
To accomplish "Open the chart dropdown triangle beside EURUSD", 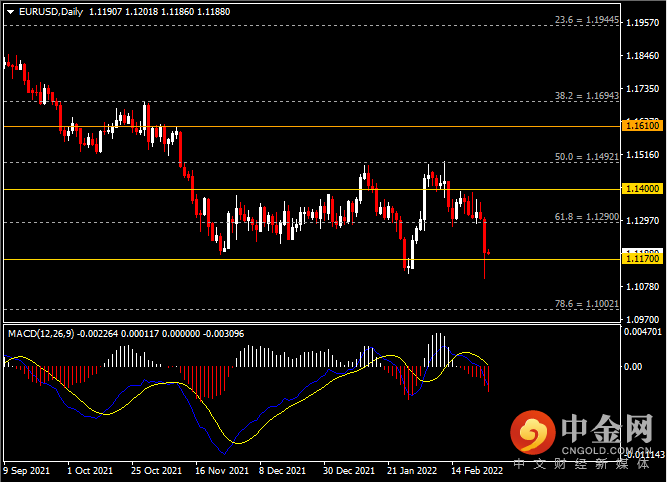I will coord(11,12).
